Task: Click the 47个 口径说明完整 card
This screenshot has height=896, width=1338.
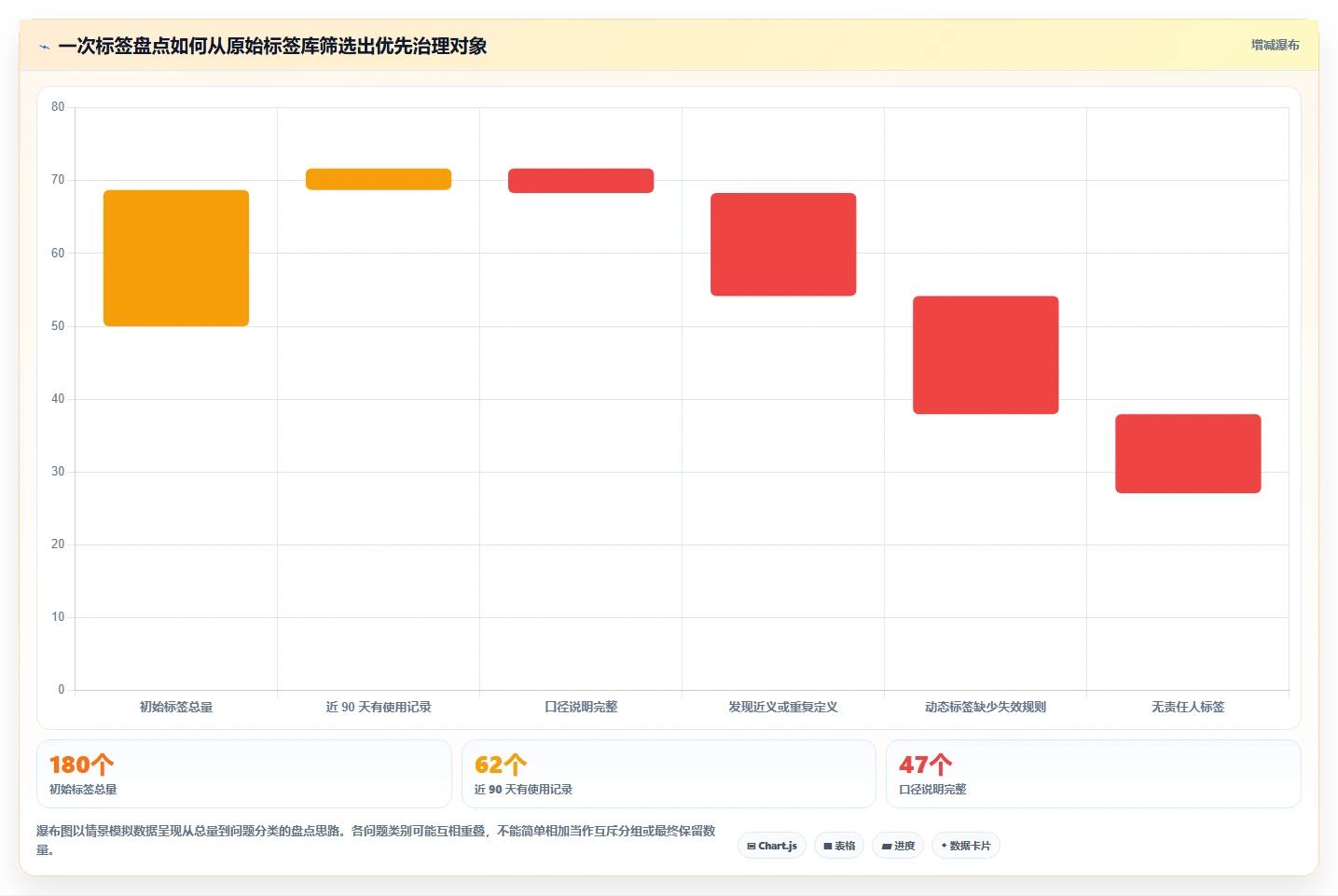Action: (1093, 774)
